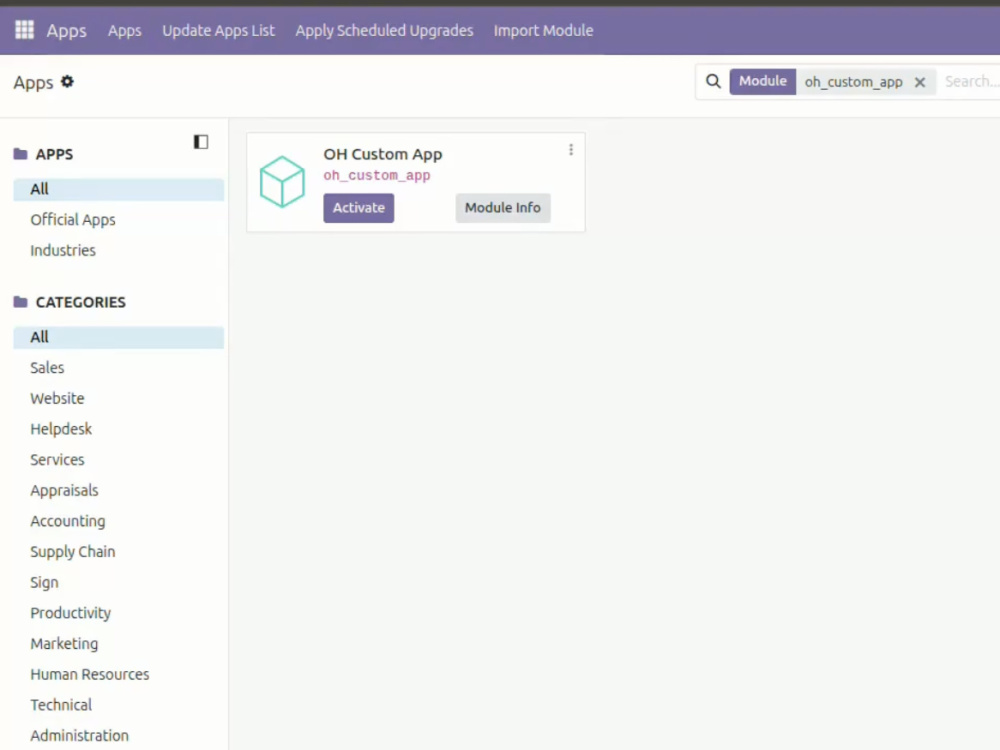Click Import Module menu
The width and height of the screenshot is (1000, 750).
(543, 31)
